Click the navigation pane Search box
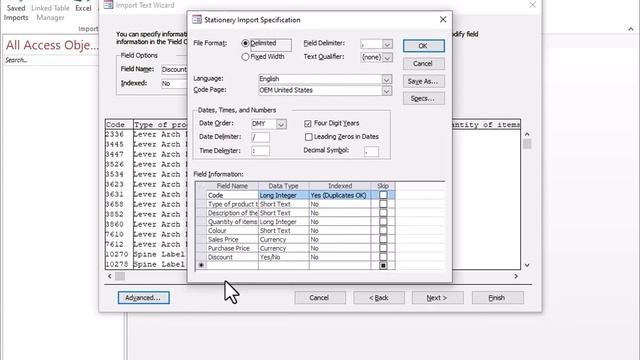Viewport: 640px width, 360px height. pyautogui.click(x=51, y=60)
